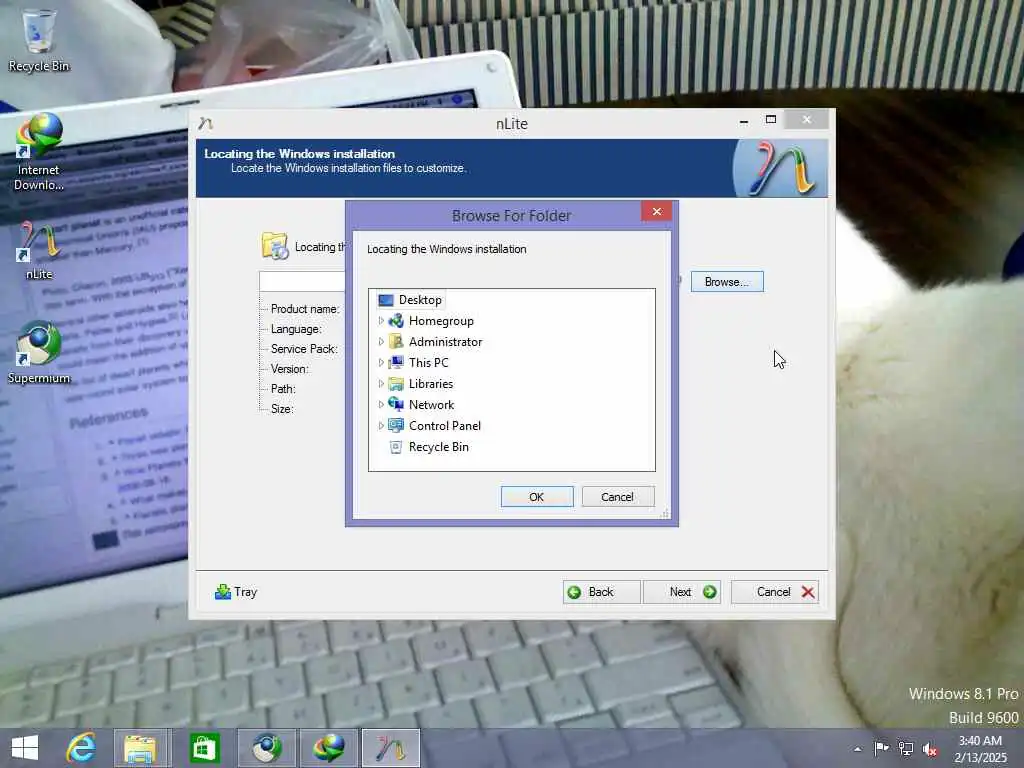The height and width of the screenshot is (768, 1024).
Task: Open the Supermium desktop shortcut
Action: click(39, 352)
